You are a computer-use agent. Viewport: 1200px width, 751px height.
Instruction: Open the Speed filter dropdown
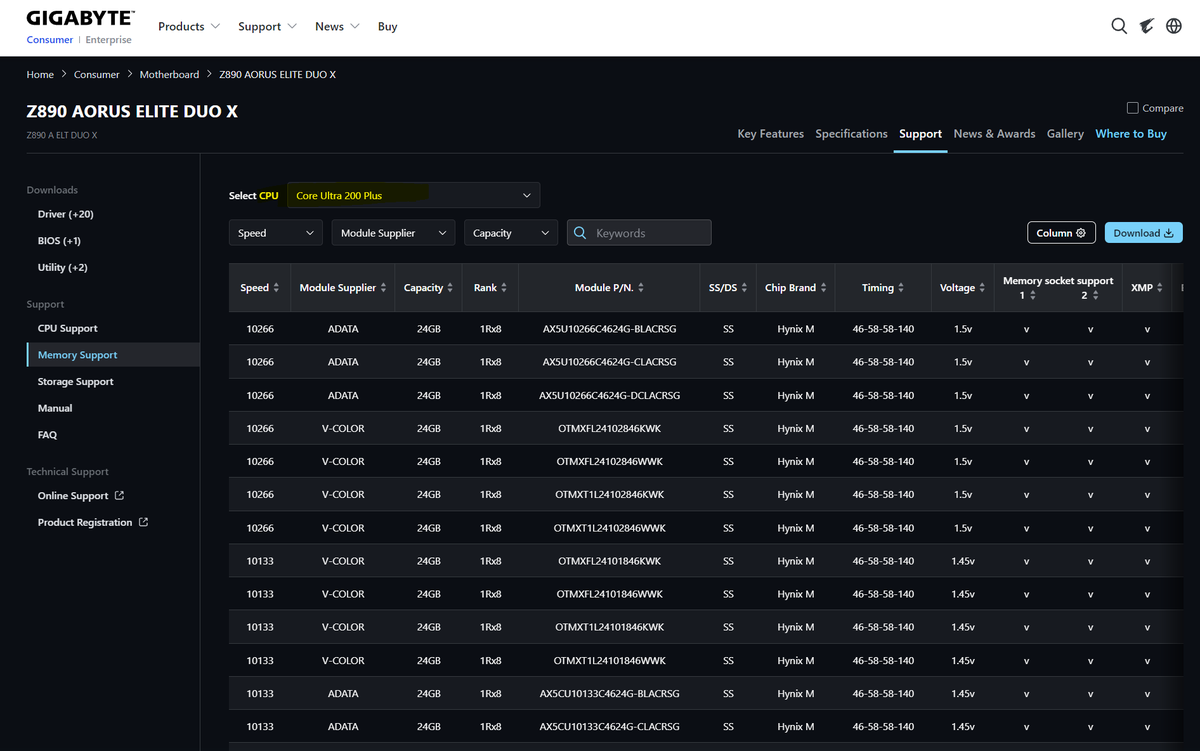(x=275, y=233)
